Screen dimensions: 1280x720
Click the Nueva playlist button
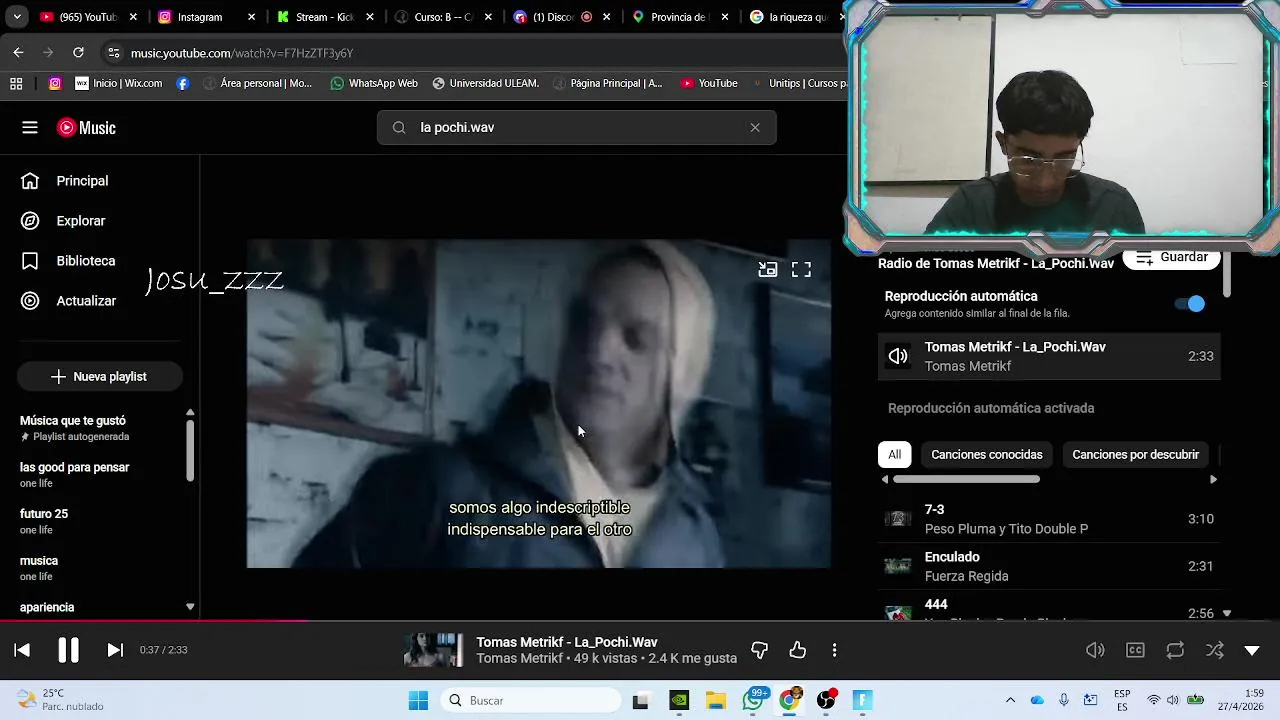[x=99, y=376]
